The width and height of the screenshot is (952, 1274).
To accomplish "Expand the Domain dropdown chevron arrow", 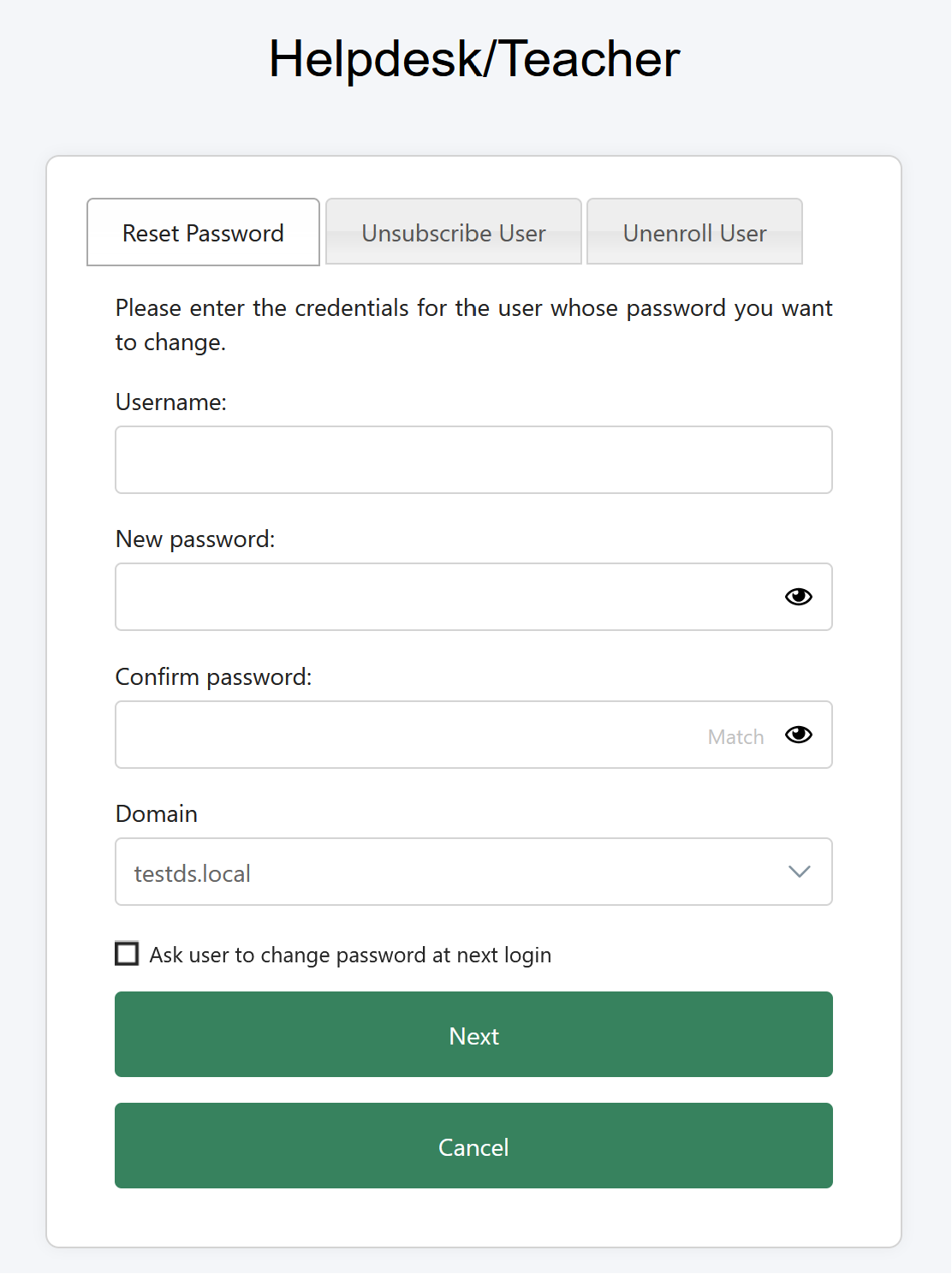I will pyautogui.click(x=799, y=872).
